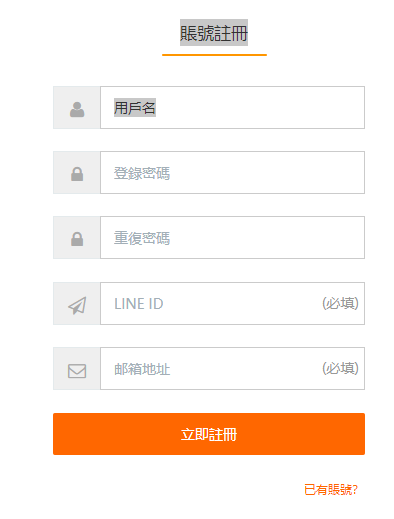
Task: Click the LINE ID placeholder text
Action: pyautogui.click(x=139, y=304)
